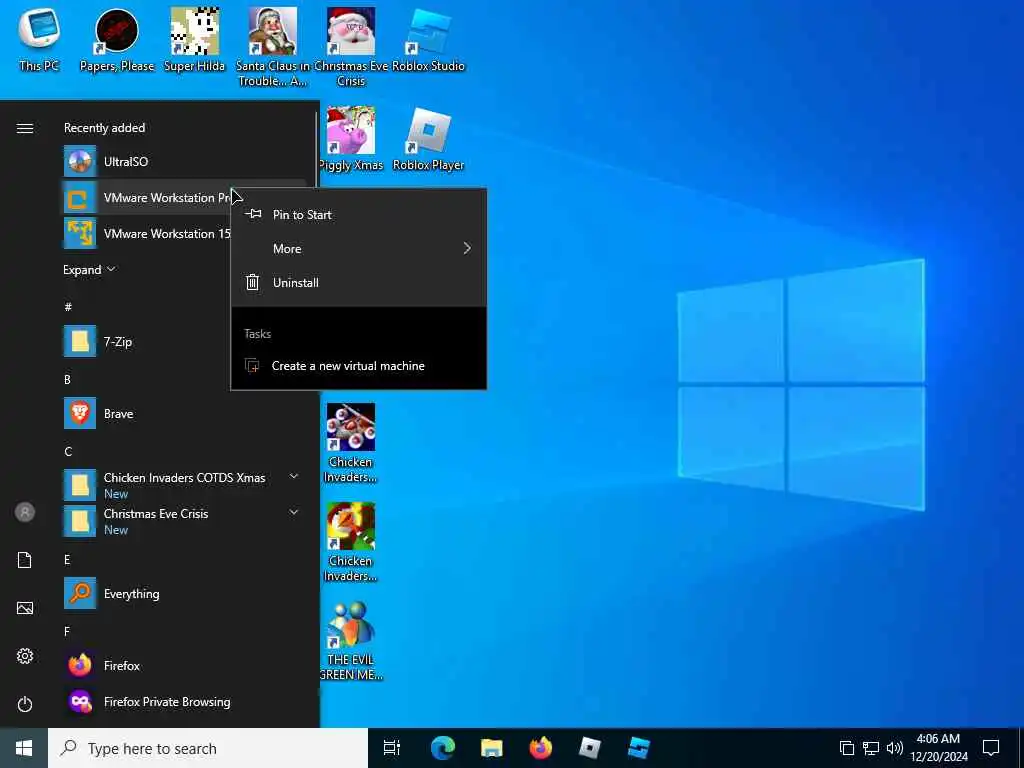
Task: Launch Brave from the app list
Action: point(184,413)
